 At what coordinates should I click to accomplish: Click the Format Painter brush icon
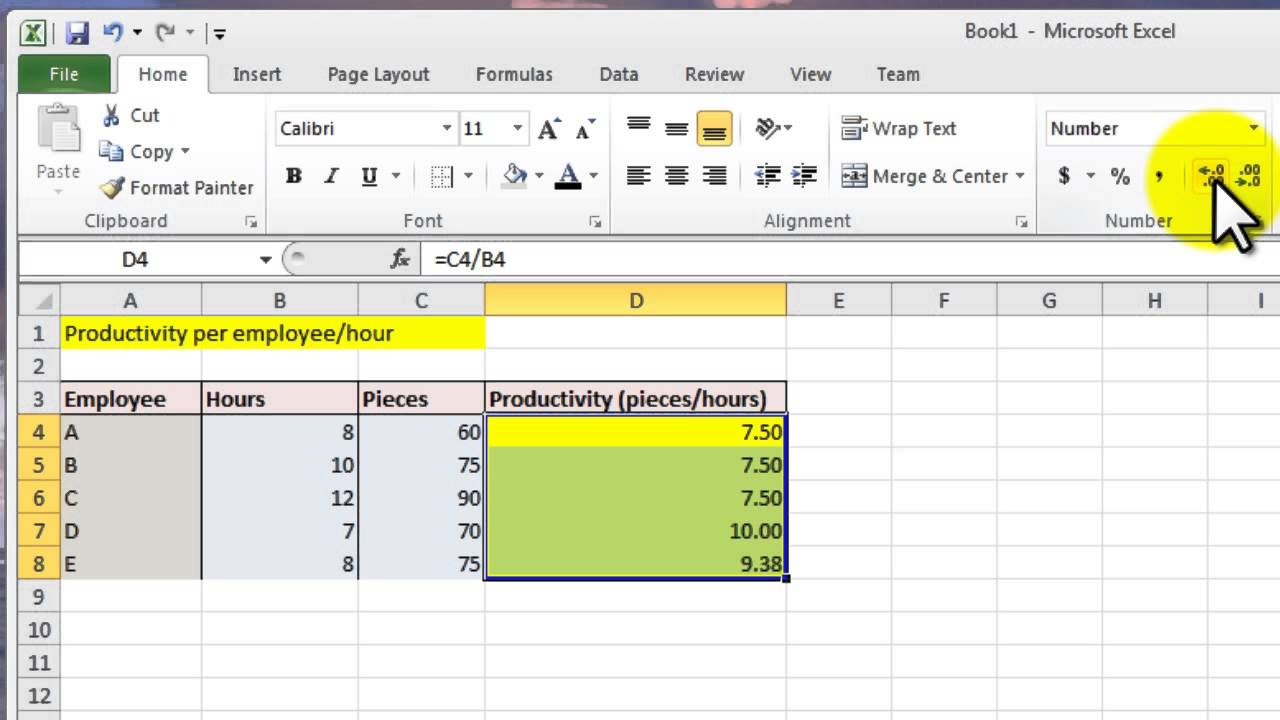(113, 188)
